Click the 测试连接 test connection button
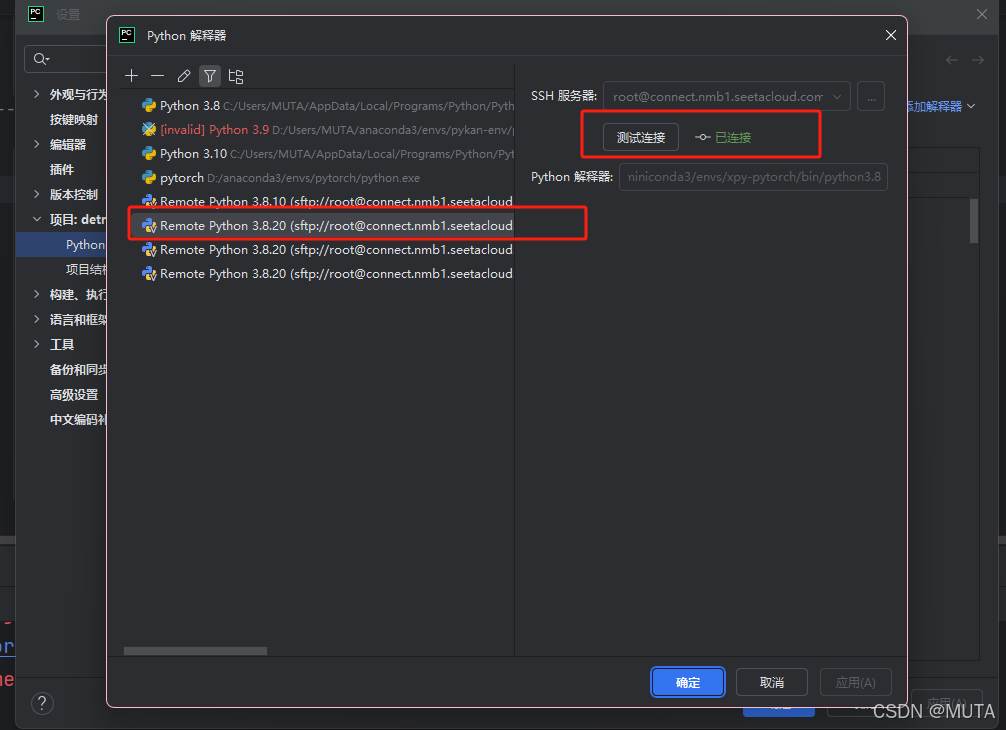The image size is (1006, 730). (640, 137)
